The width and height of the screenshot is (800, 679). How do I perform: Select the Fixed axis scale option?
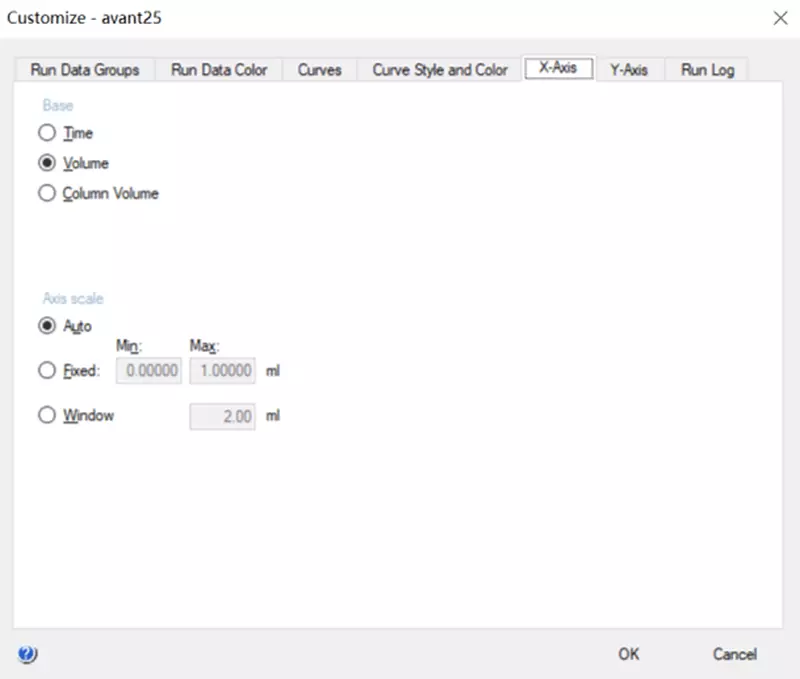click(x=47, y=370)
